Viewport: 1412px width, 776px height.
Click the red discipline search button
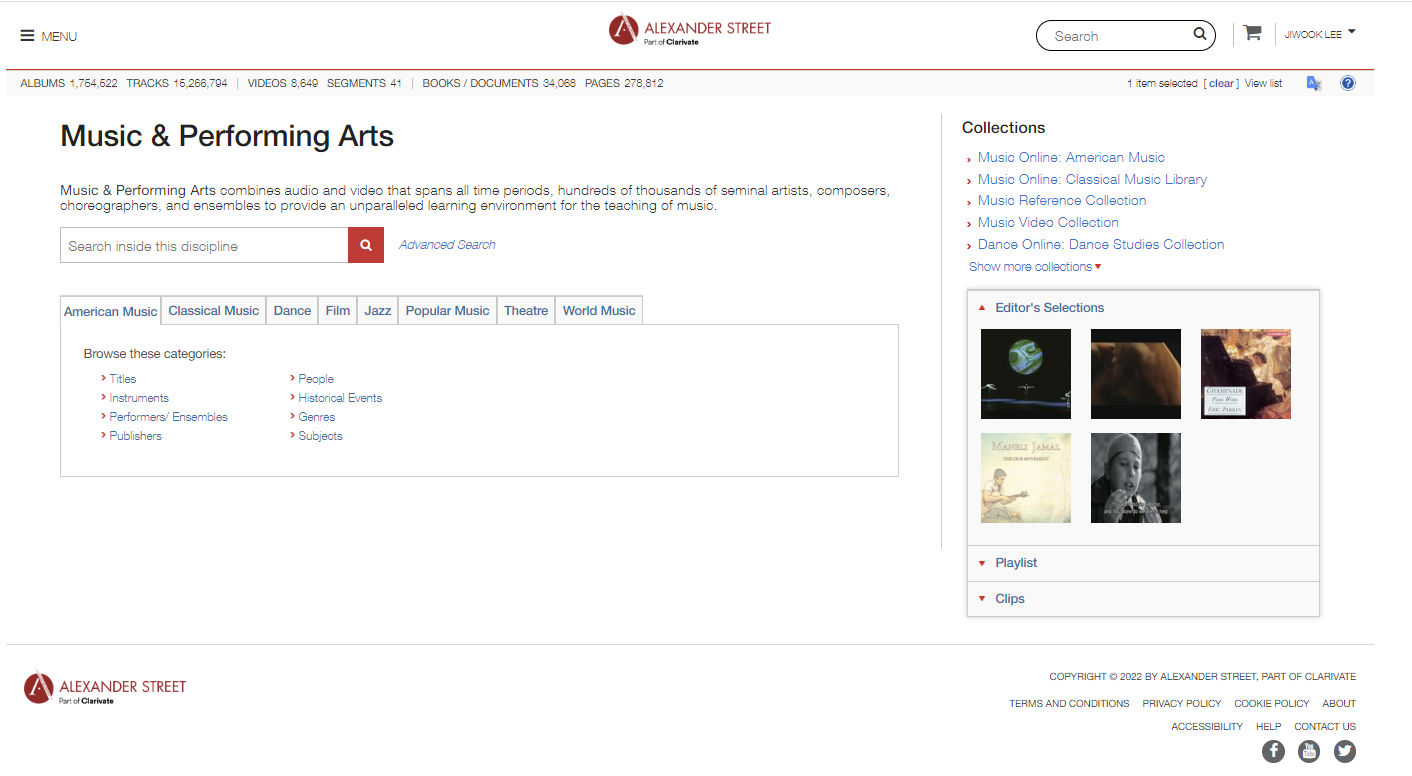366,245
